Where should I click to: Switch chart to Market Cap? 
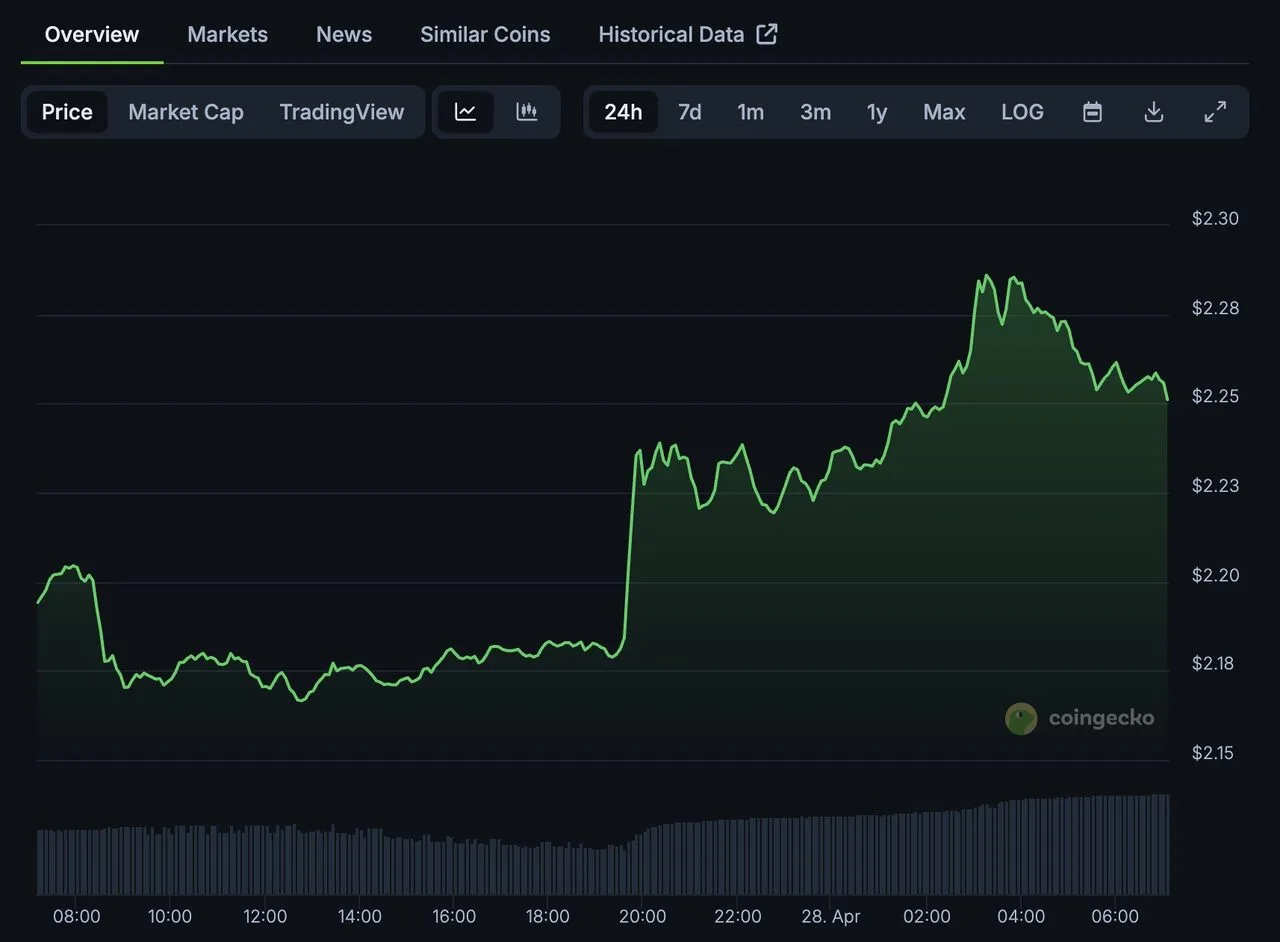coord(186,112)
